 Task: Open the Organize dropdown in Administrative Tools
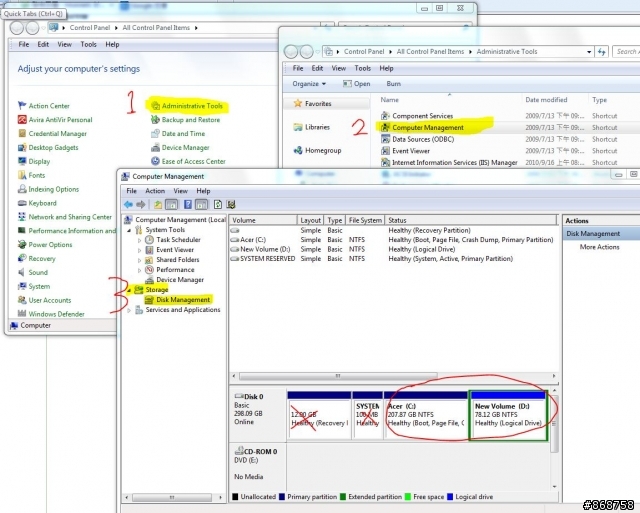click(309, 84)
